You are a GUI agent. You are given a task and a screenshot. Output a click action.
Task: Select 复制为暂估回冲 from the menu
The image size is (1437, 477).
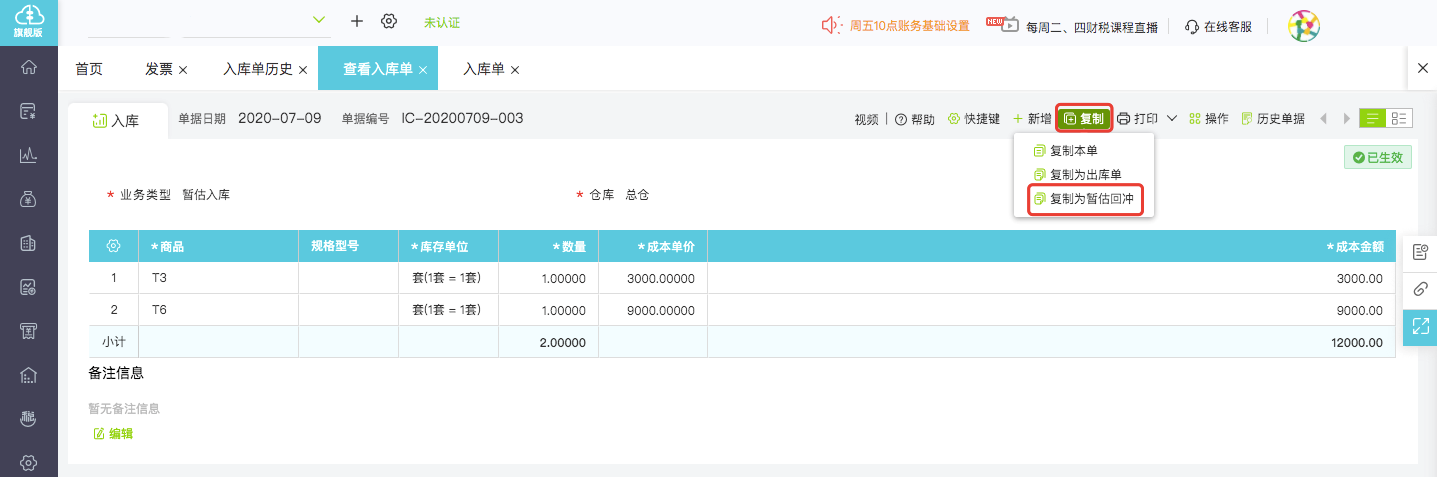pyautogui.click(x=1091, y=199)
